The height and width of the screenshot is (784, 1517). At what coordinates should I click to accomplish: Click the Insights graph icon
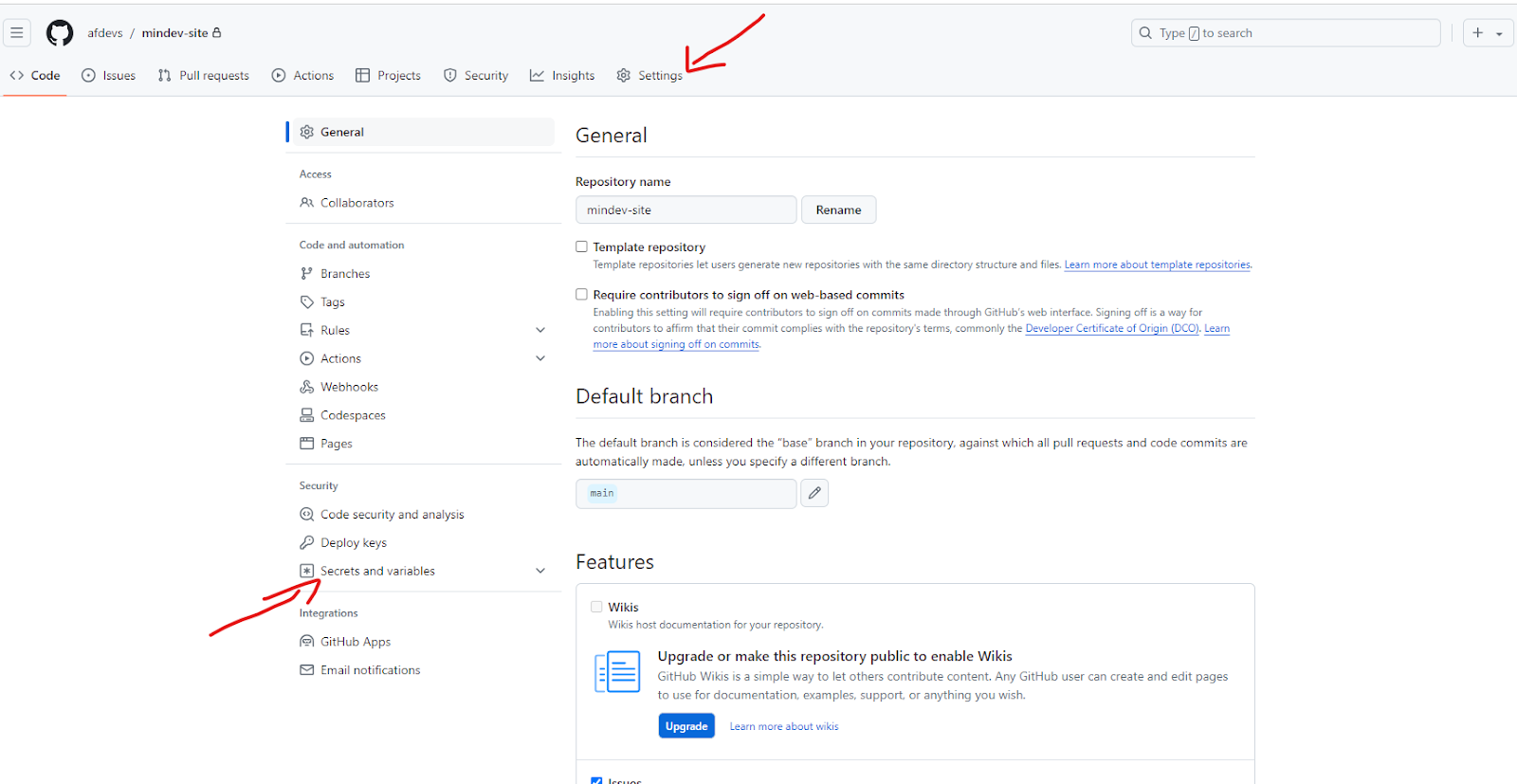537,75
